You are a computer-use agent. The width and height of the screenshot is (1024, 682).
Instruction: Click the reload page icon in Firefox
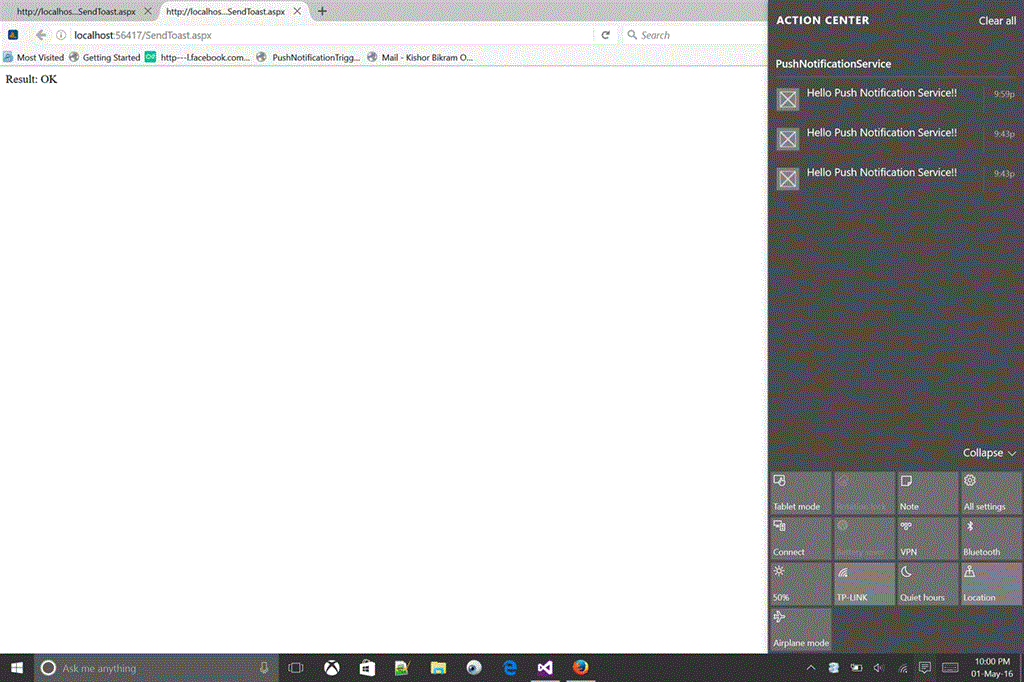tap(605, 34)
